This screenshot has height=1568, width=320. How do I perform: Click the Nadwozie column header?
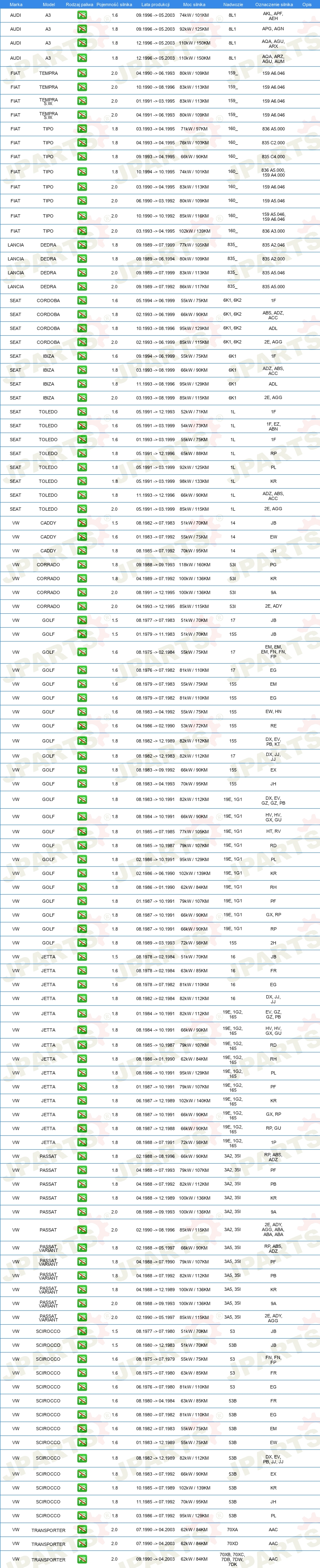233,4
